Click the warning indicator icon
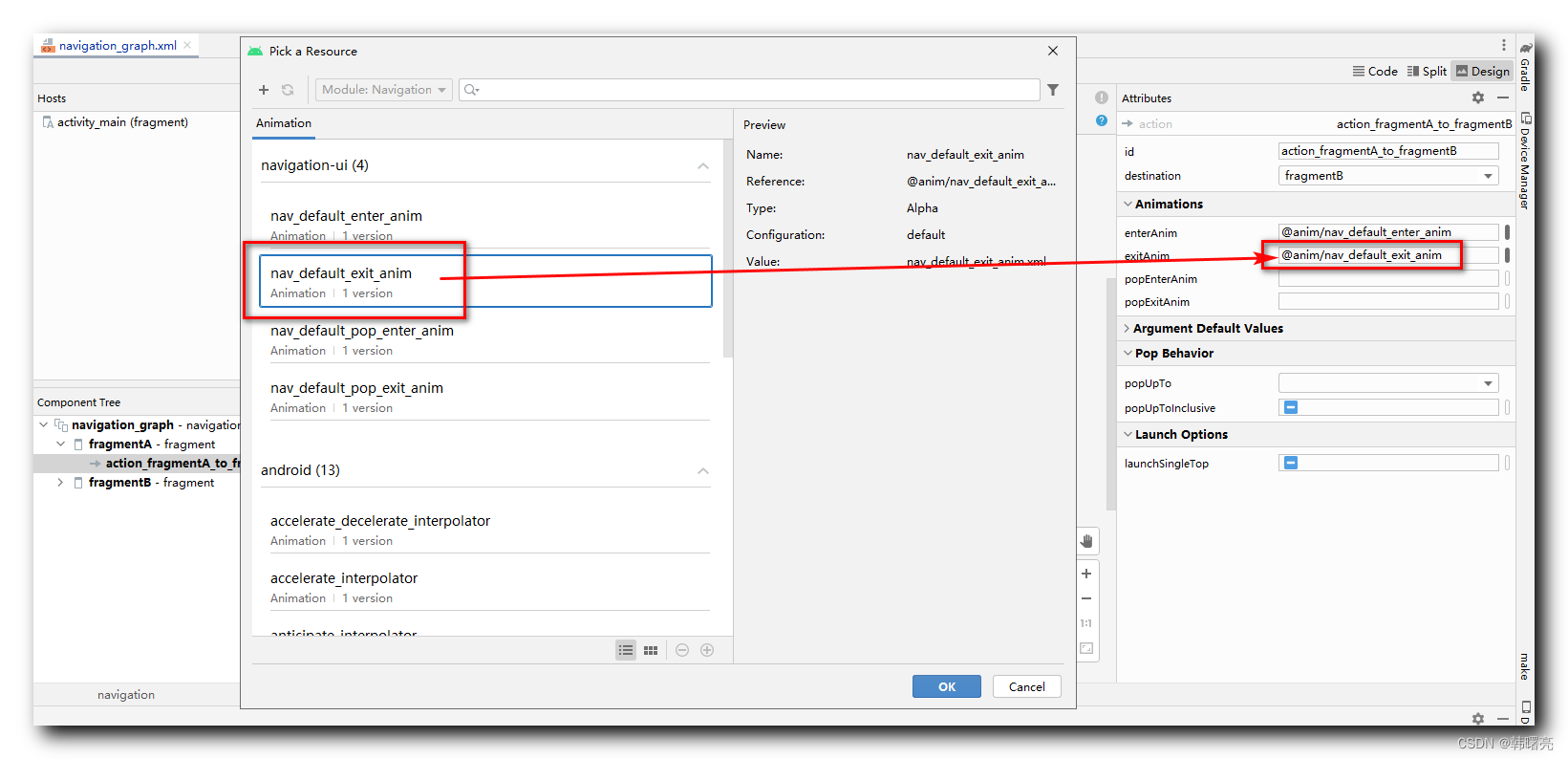Screen dimensions: 1568x759 click(1102, 98)
